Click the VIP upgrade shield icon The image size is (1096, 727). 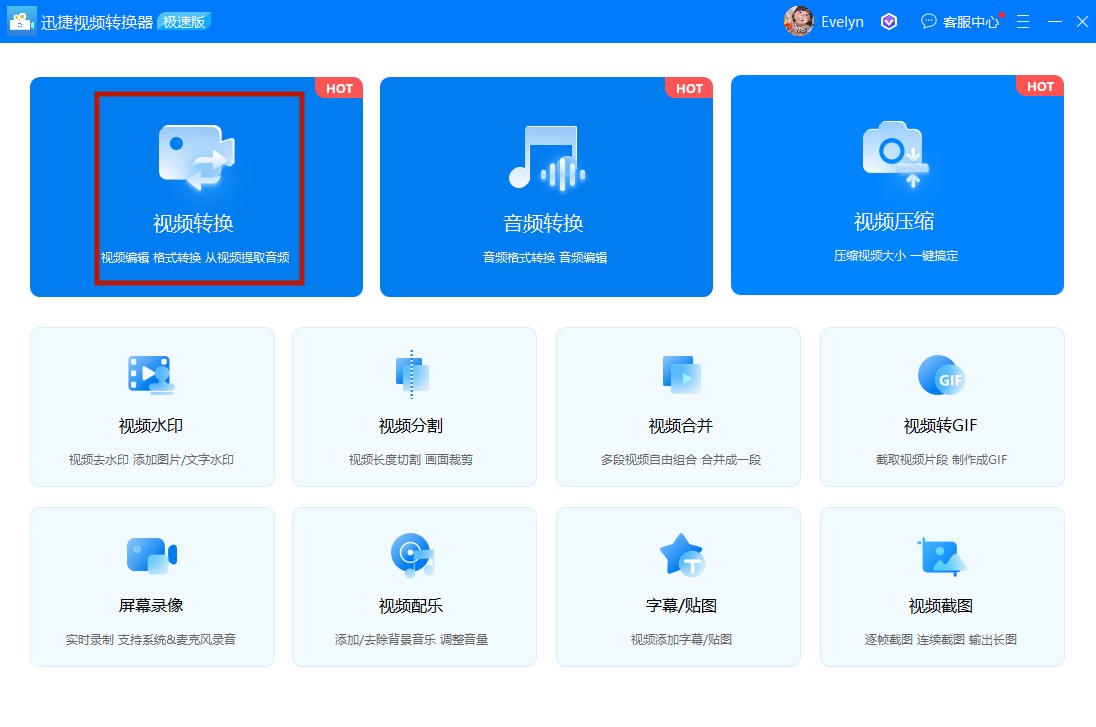[888, 21]
